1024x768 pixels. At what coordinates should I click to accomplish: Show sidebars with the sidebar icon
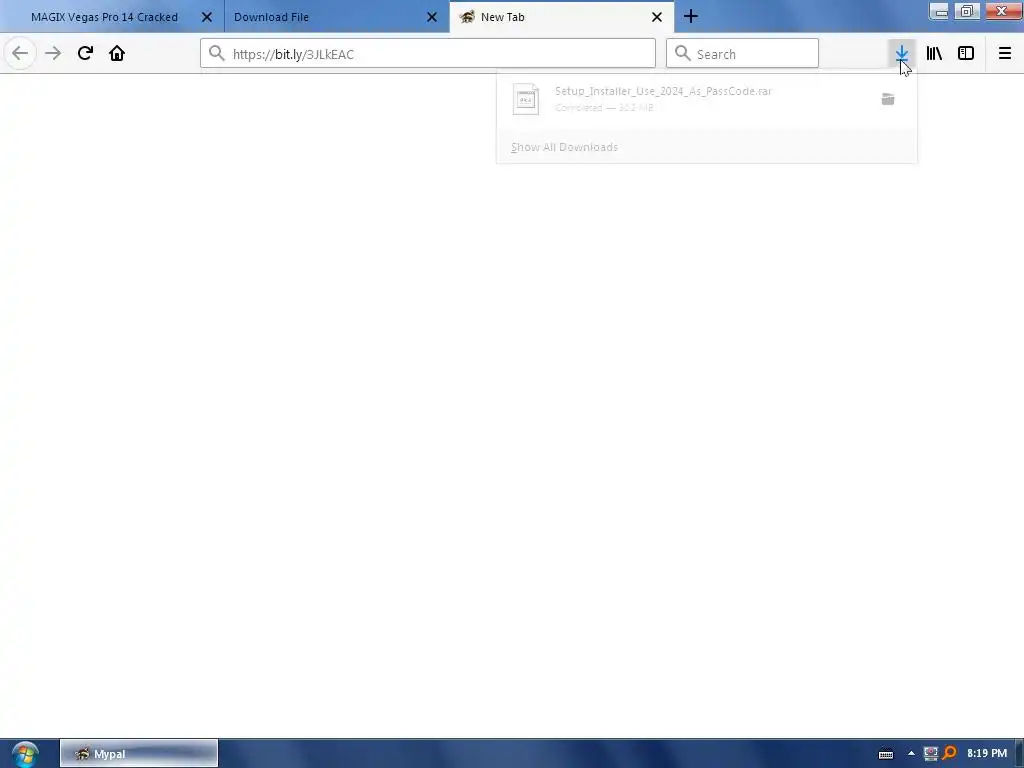(966, 53)
